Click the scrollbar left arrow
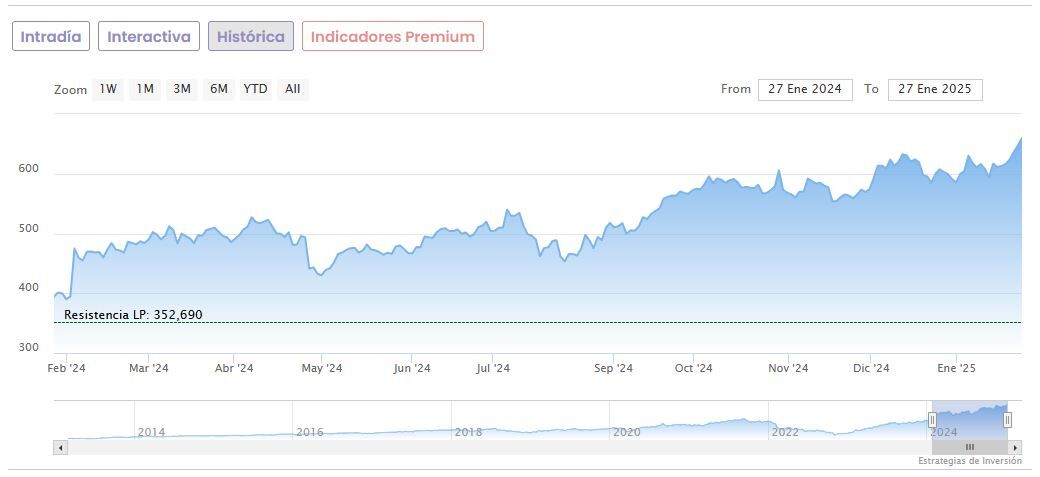 coord(60,447)
